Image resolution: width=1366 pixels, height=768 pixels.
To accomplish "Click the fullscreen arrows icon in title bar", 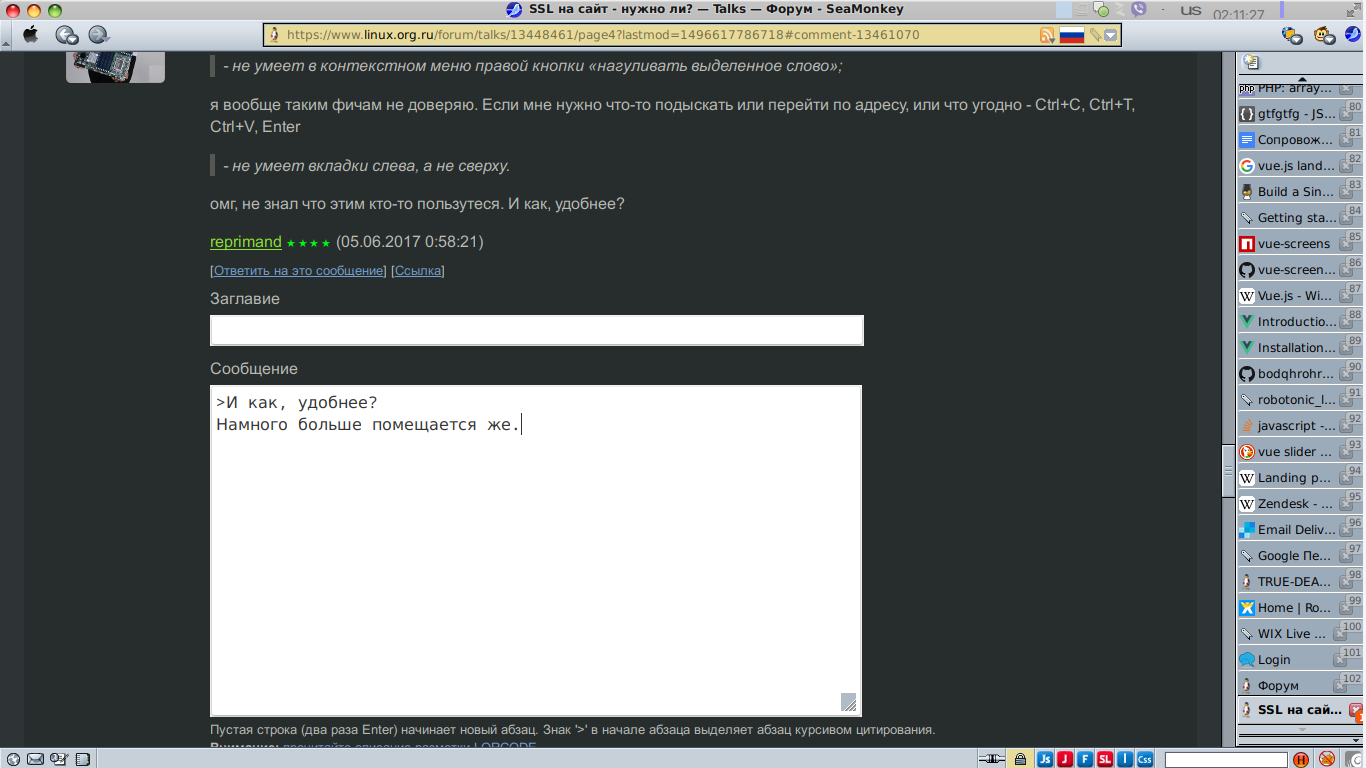I will coord(1354,9).
